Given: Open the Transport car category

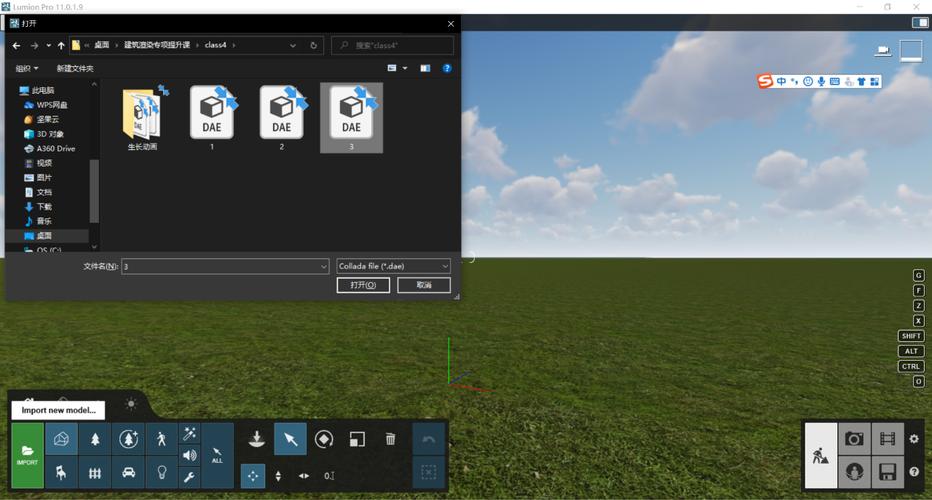Looking at the screenshot, I should 128,472.
